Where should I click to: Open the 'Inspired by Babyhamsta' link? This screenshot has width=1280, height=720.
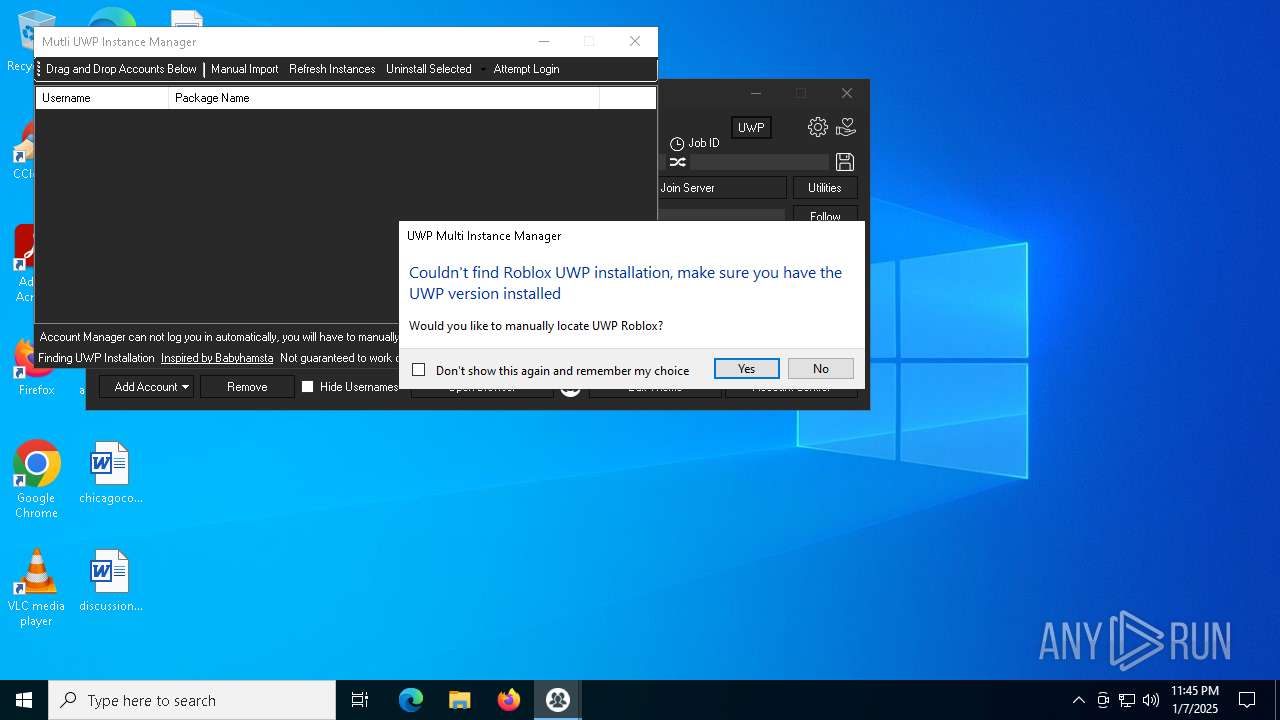217,358
